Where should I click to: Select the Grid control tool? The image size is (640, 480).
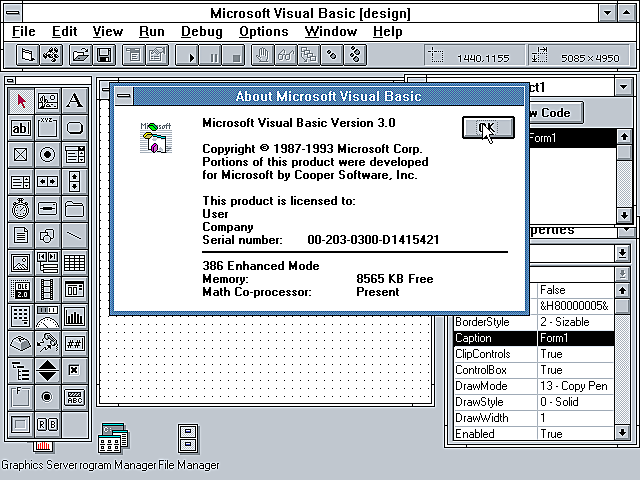point(74,262)
